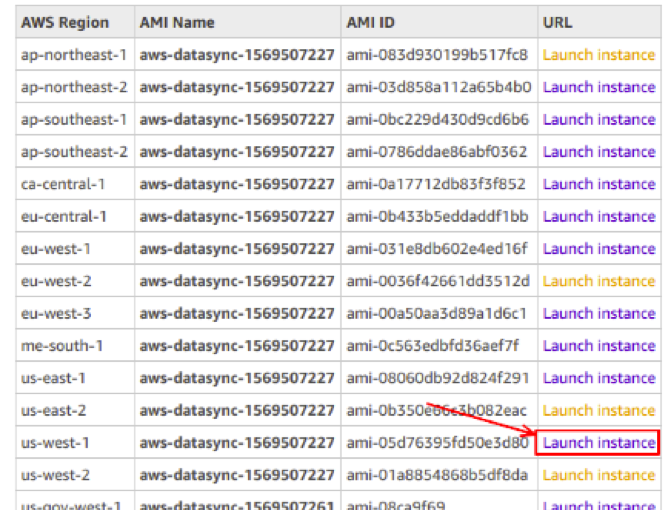Viewport: 666px width, 510px height.
Task: Click the ap-southeast-2 region cell
Action: click(x=75, y=152)
